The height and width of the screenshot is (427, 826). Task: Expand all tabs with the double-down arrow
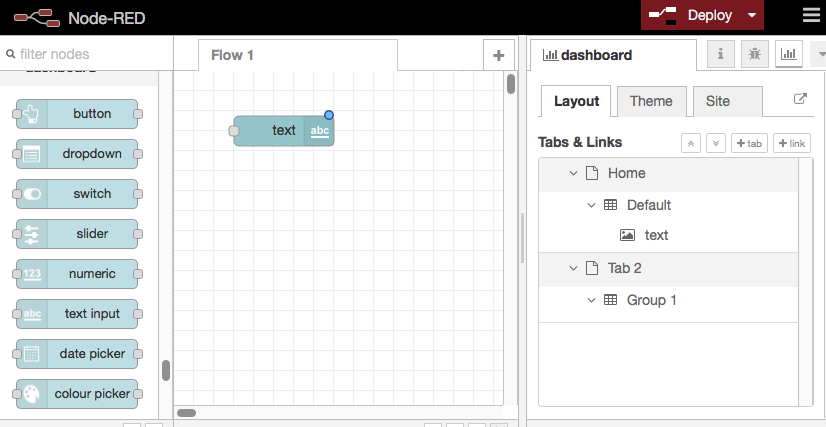pyautogui.click(x=716, y=143)
